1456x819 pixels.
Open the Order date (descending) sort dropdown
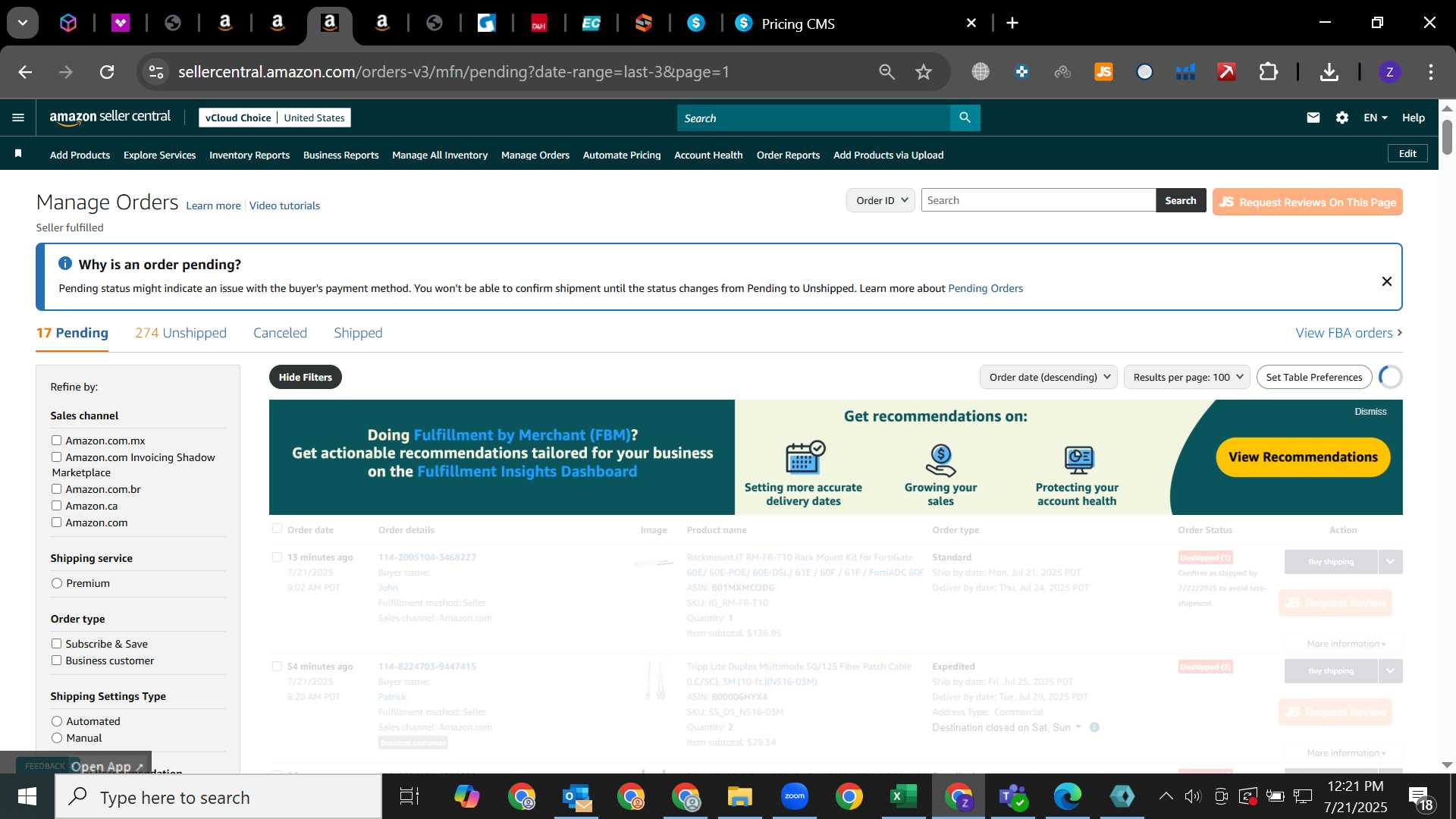(1048, 377)
